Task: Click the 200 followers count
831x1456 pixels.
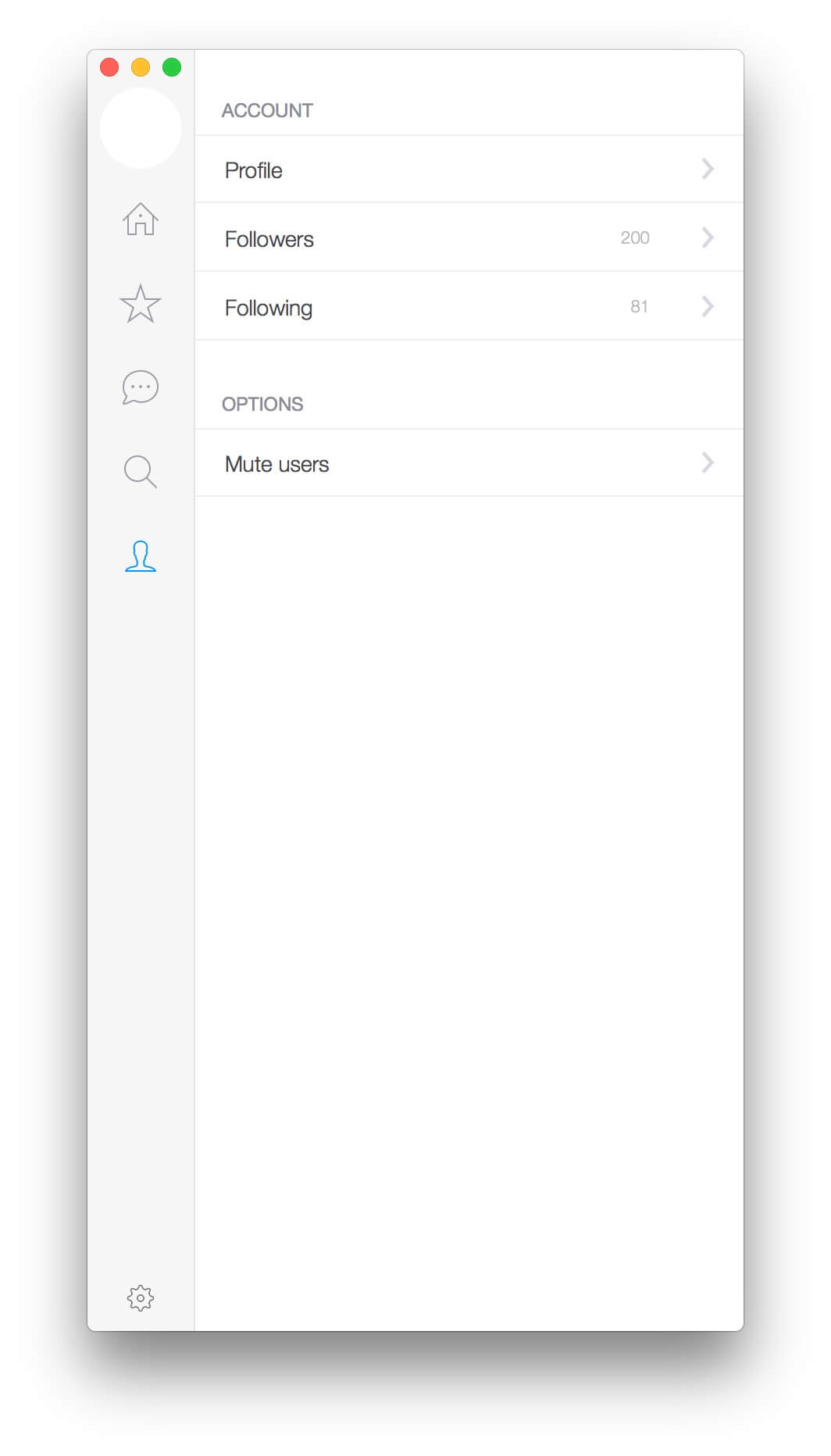Action: 635,237
